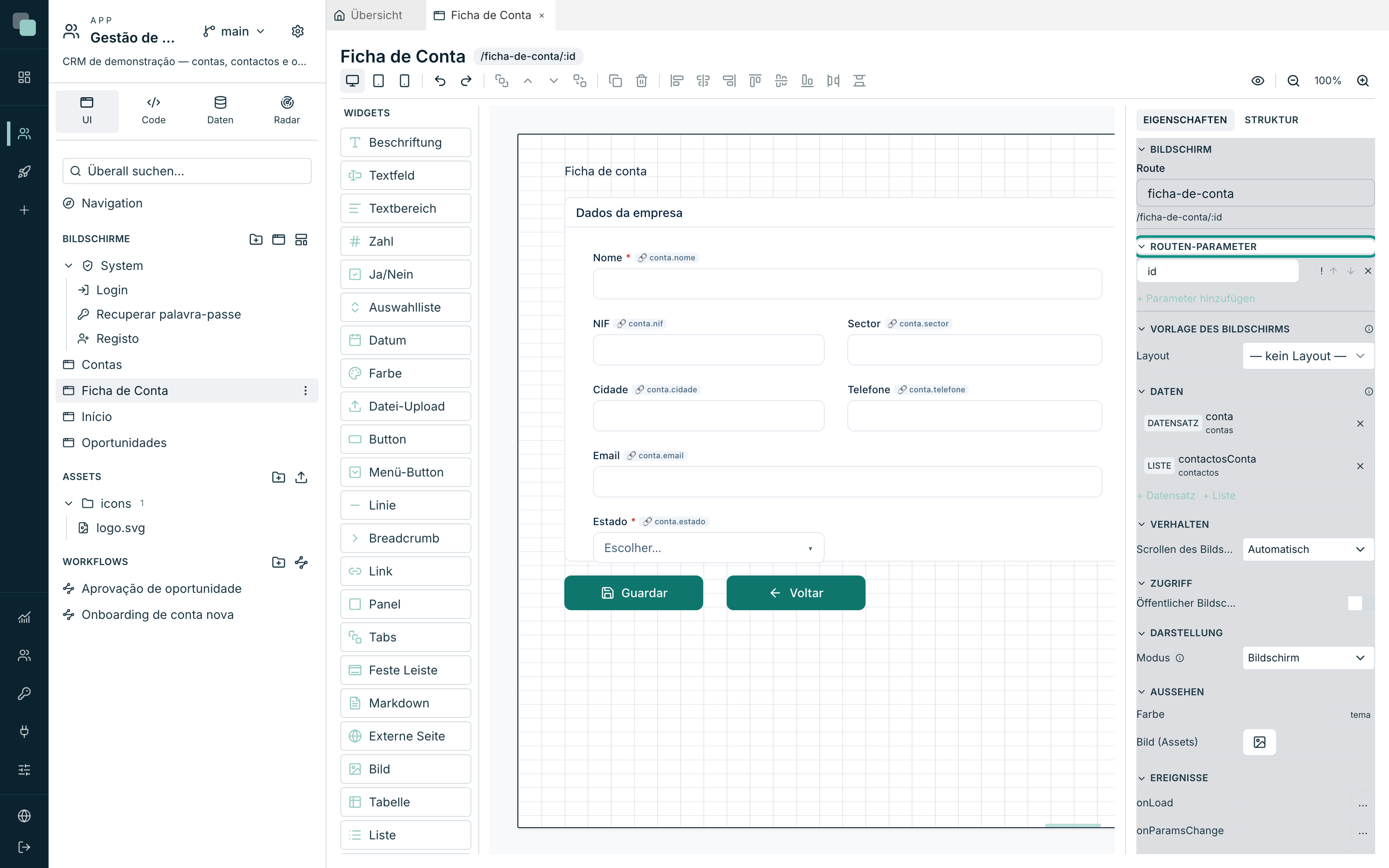
Task: Click the Voltar button
Action: click(x=796, y=593)
